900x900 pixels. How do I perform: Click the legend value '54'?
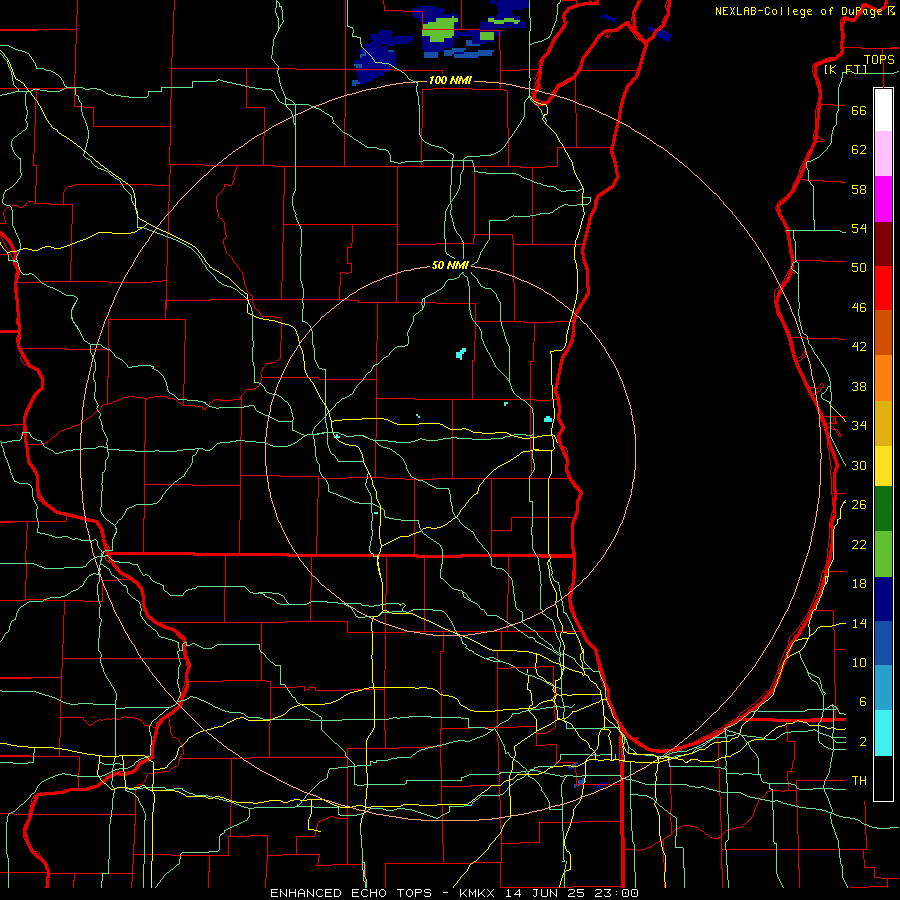(x=859, y=228)
